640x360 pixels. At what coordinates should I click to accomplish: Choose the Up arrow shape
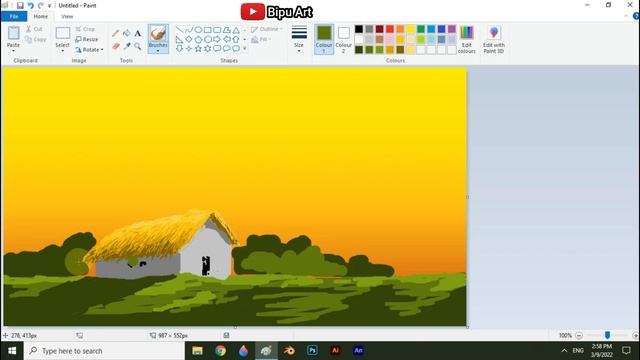[x=236, y=40]
